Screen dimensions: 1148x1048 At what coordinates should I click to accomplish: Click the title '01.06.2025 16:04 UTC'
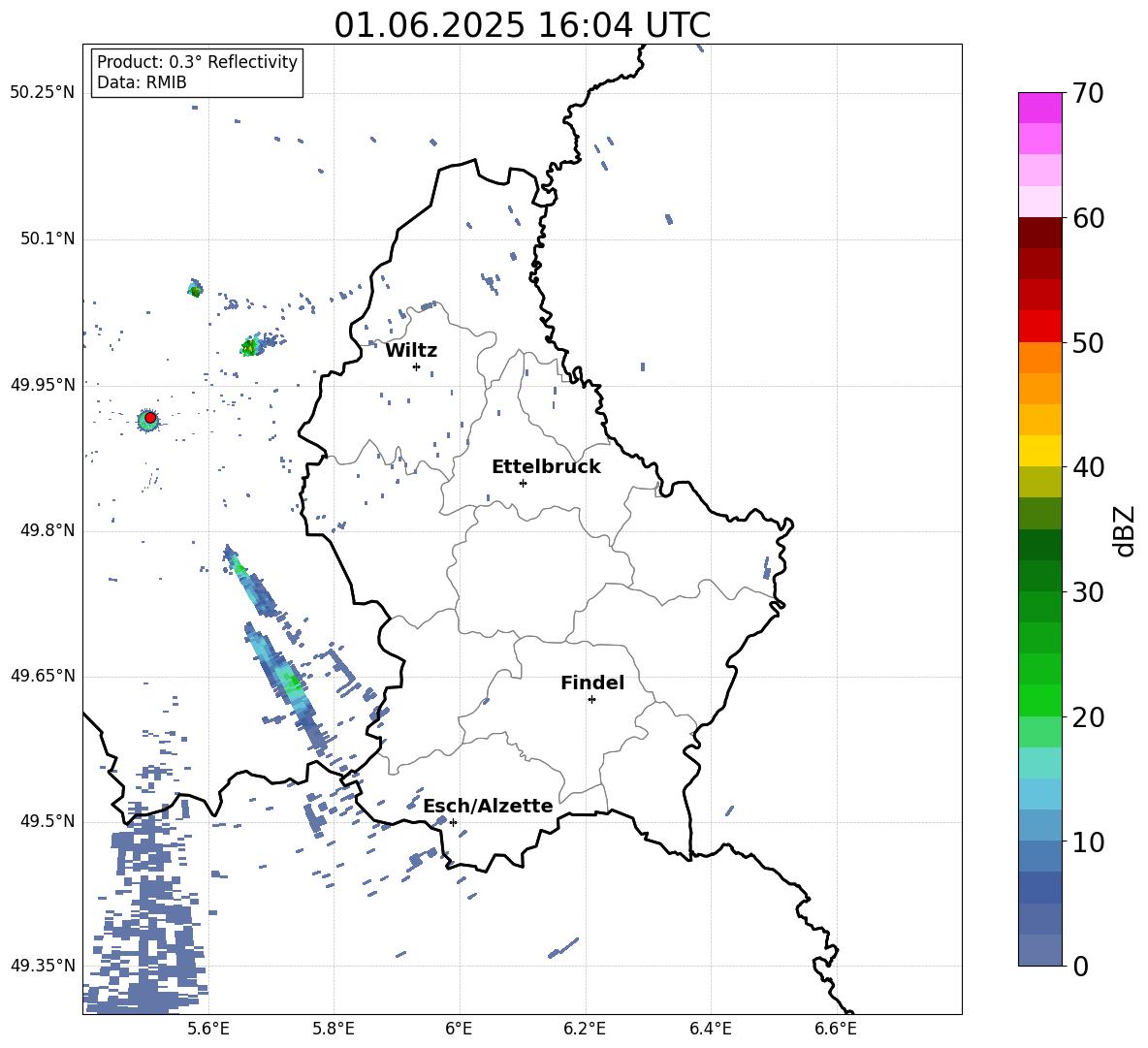(x=522, y=25)
